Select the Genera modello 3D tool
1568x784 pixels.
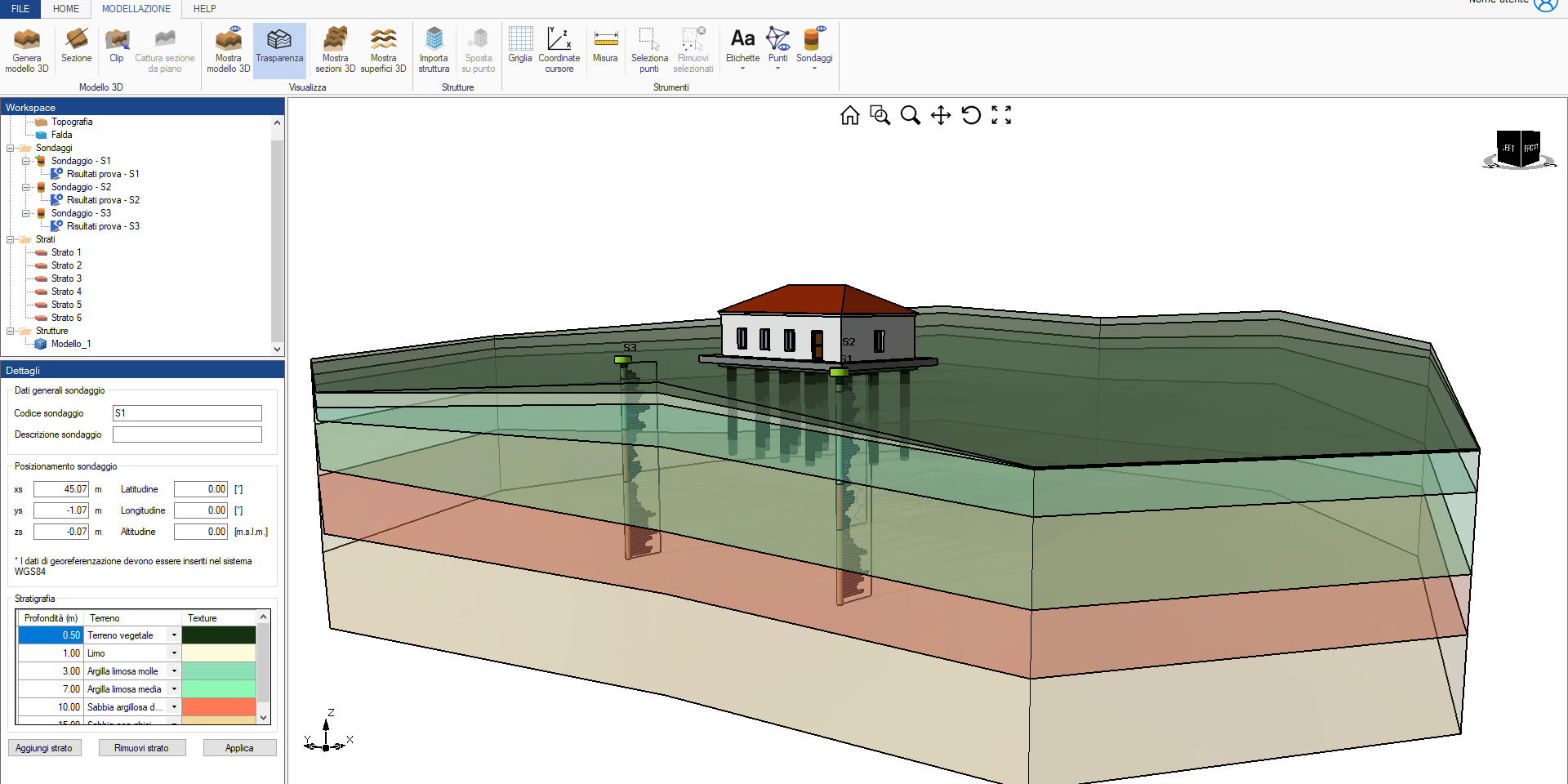(x=26, y=49)
